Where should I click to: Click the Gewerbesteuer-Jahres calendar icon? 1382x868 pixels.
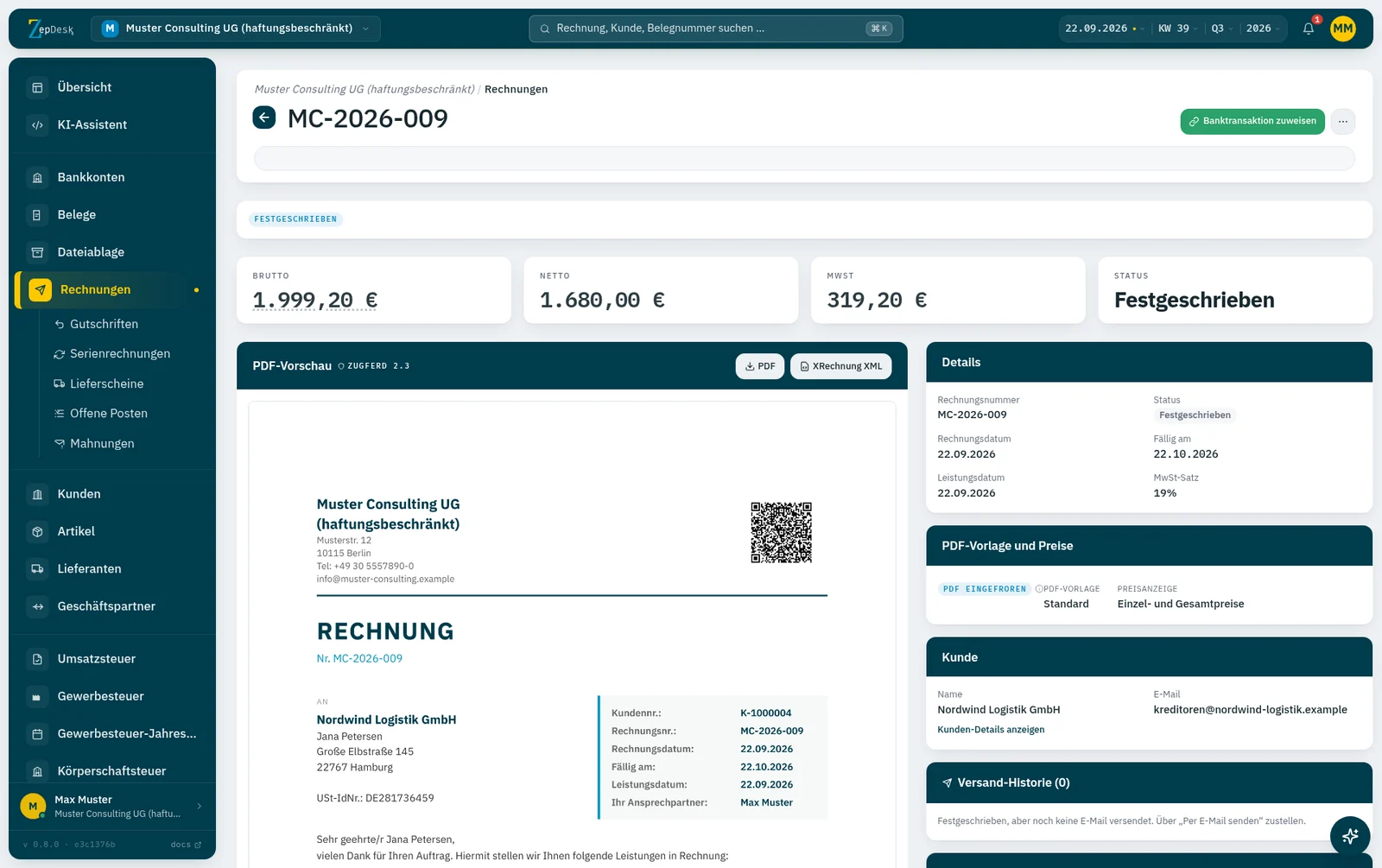[x=37, y=733]
